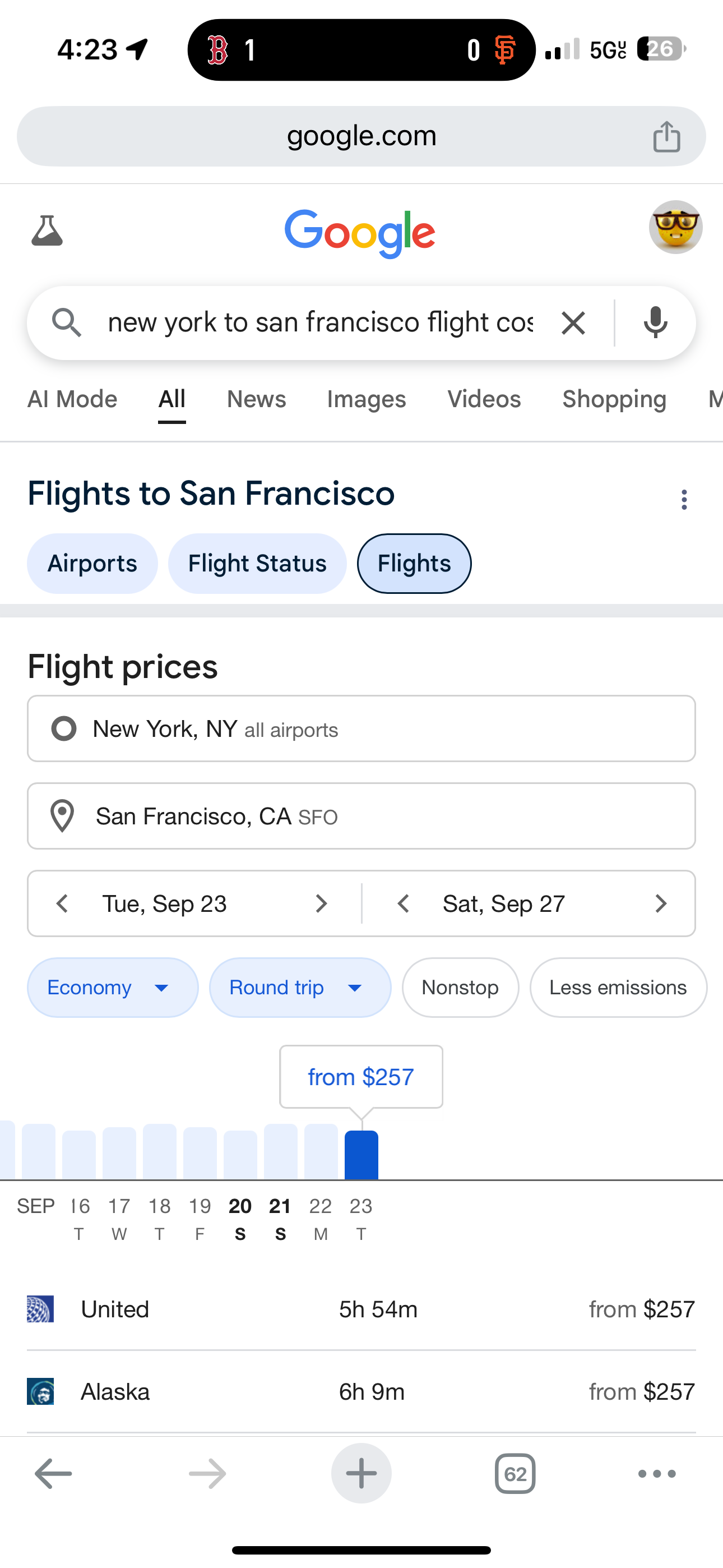723x1568 pixels.
Task: Switch to the Images results tab
Action: 367,399
